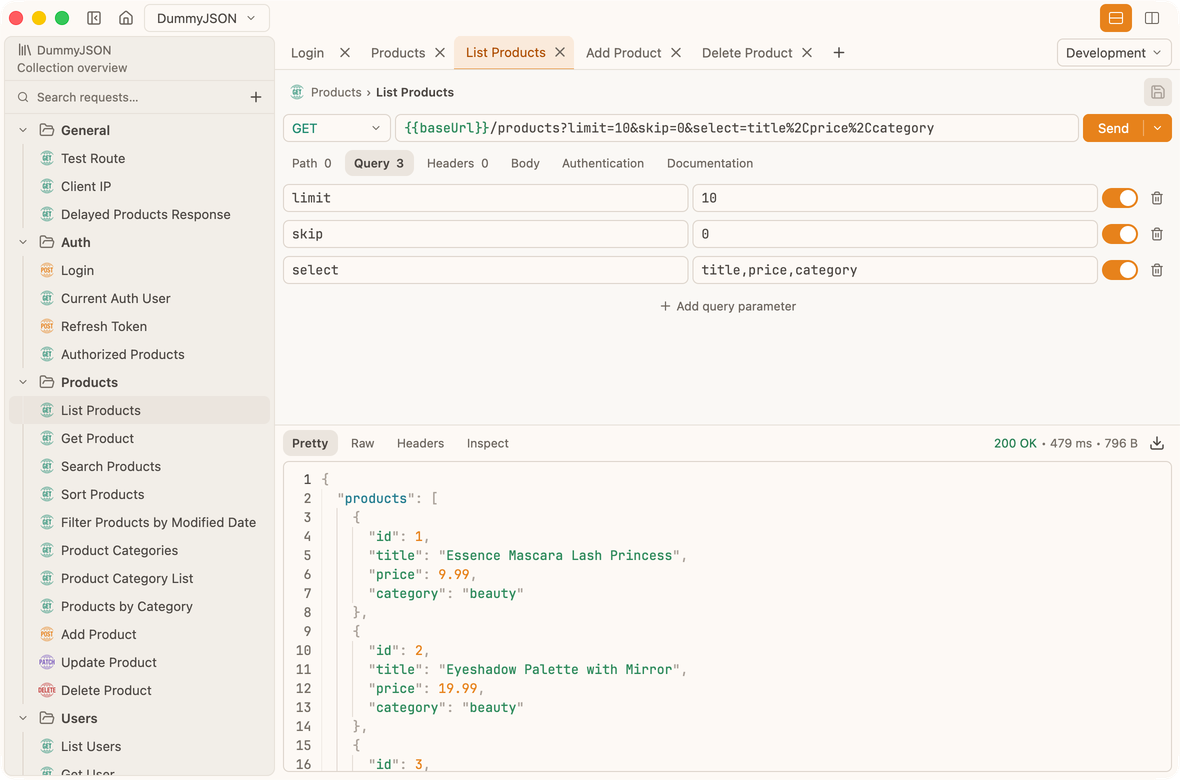Edit the limit parameter name field
1180x780 pixels.
tap(485, 198)
